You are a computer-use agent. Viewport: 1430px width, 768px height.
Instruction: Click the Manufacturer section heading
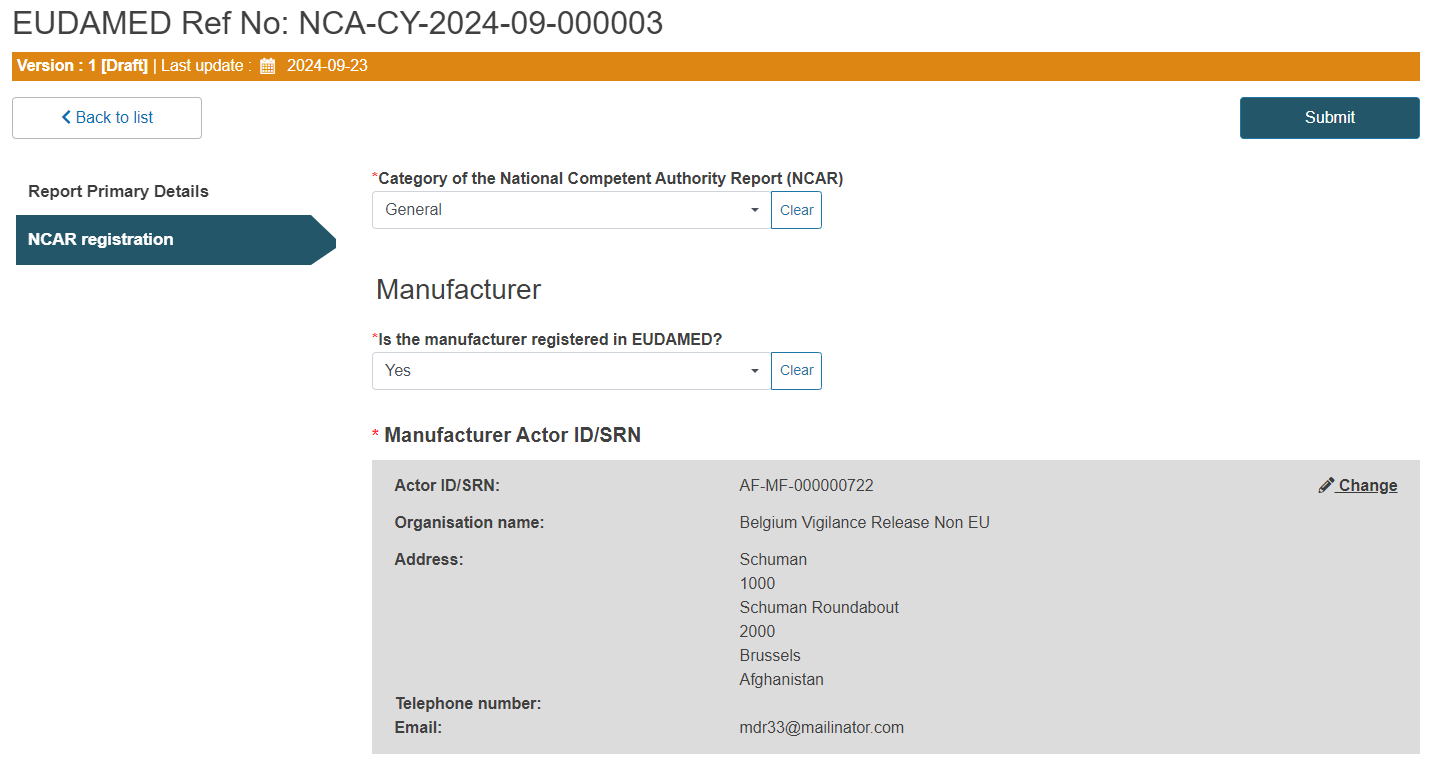tap(458, 290)
